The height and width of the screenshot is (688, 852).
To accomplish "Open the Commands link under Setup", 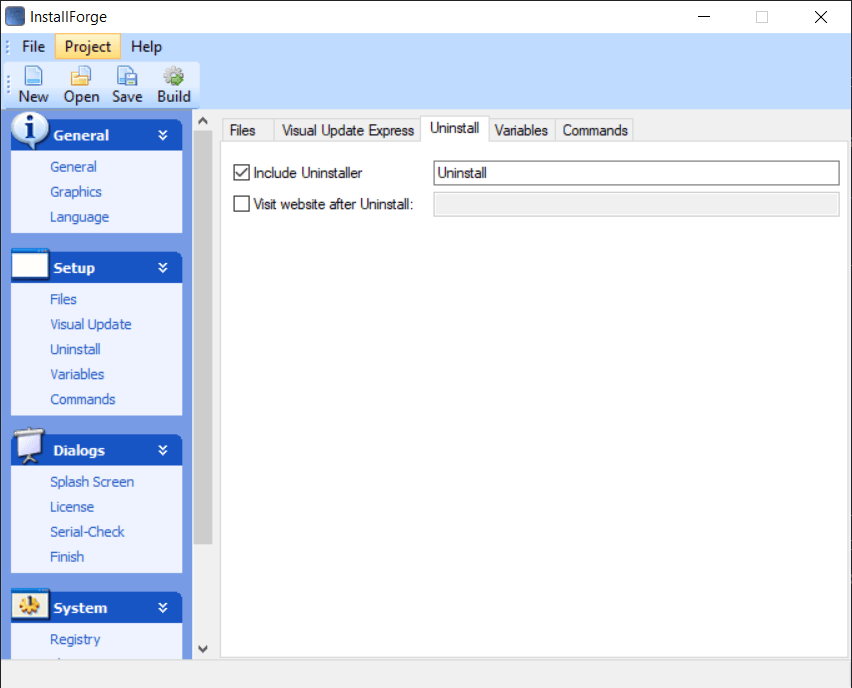I will (83, 399).
